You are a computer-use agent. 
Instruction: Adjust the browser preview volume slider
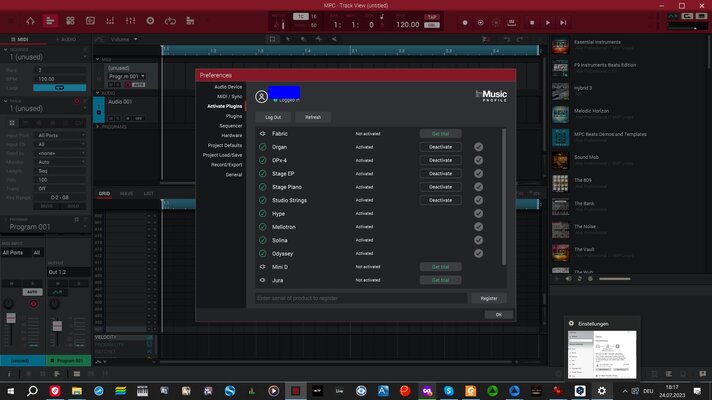[x=614, y=279]
